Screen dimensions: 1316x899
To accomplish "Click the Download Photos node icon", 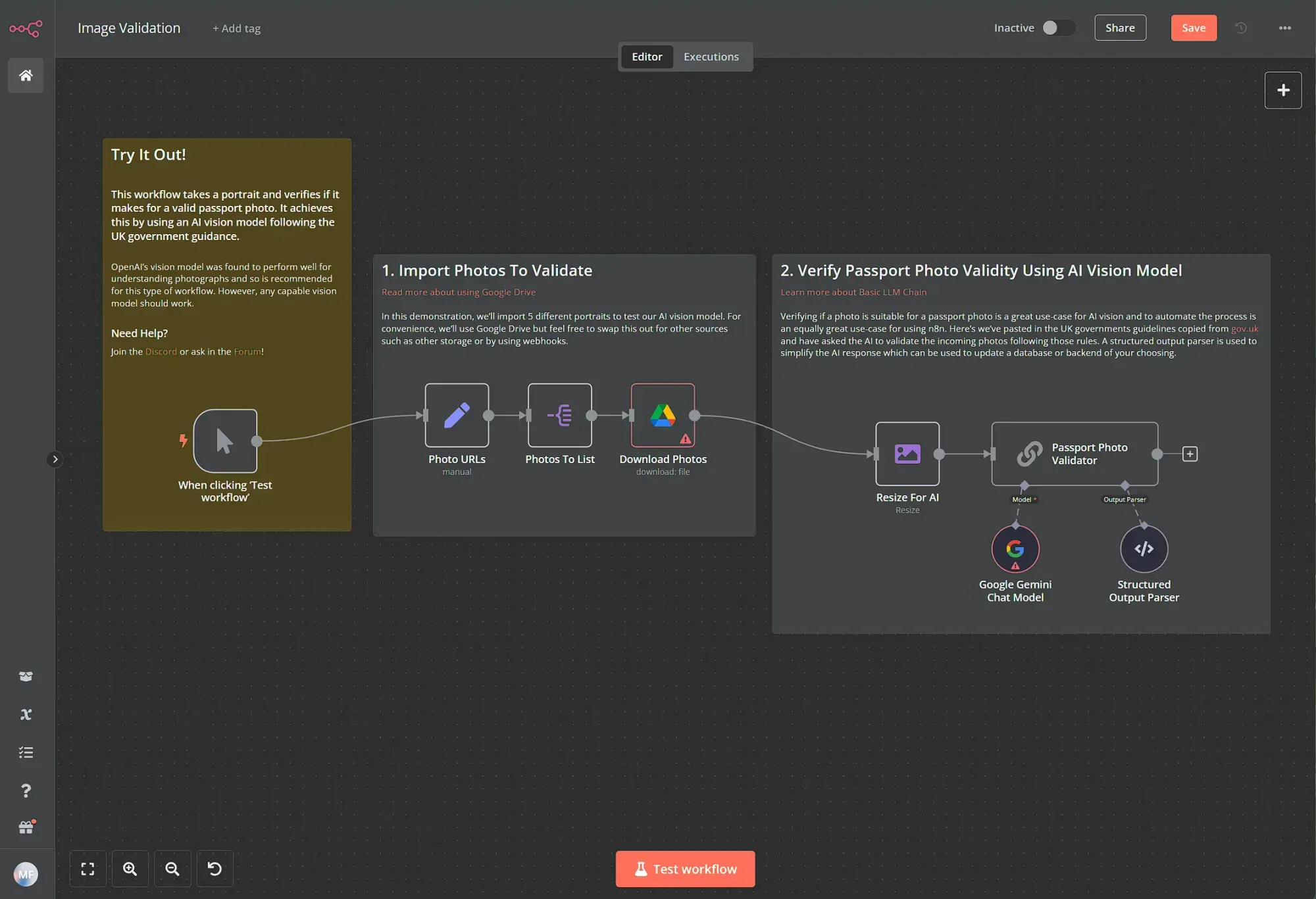I will pos(663,415).
